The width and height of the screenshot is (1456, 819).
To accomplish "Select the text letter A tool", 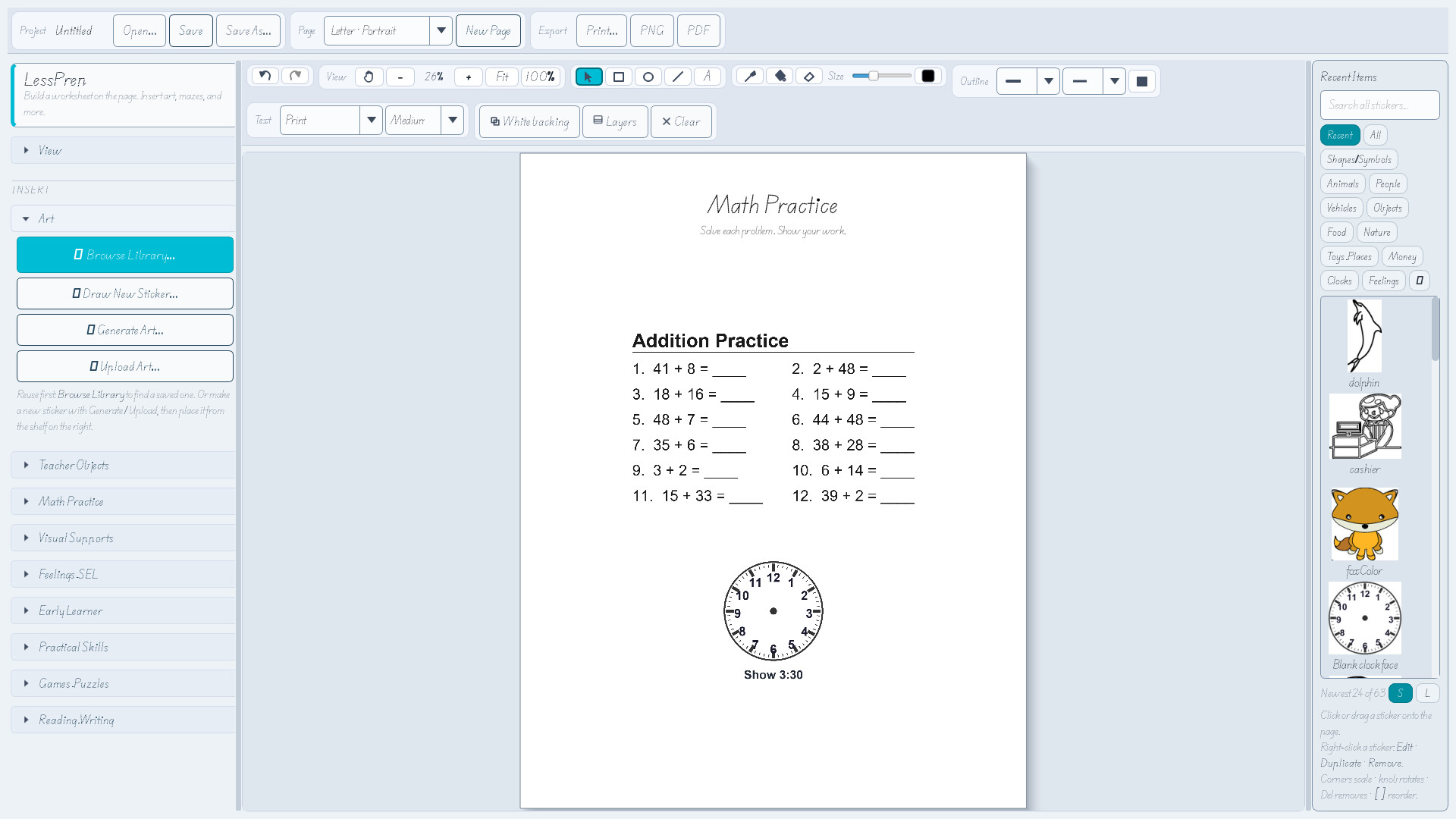I will click(x=707, y=77).
